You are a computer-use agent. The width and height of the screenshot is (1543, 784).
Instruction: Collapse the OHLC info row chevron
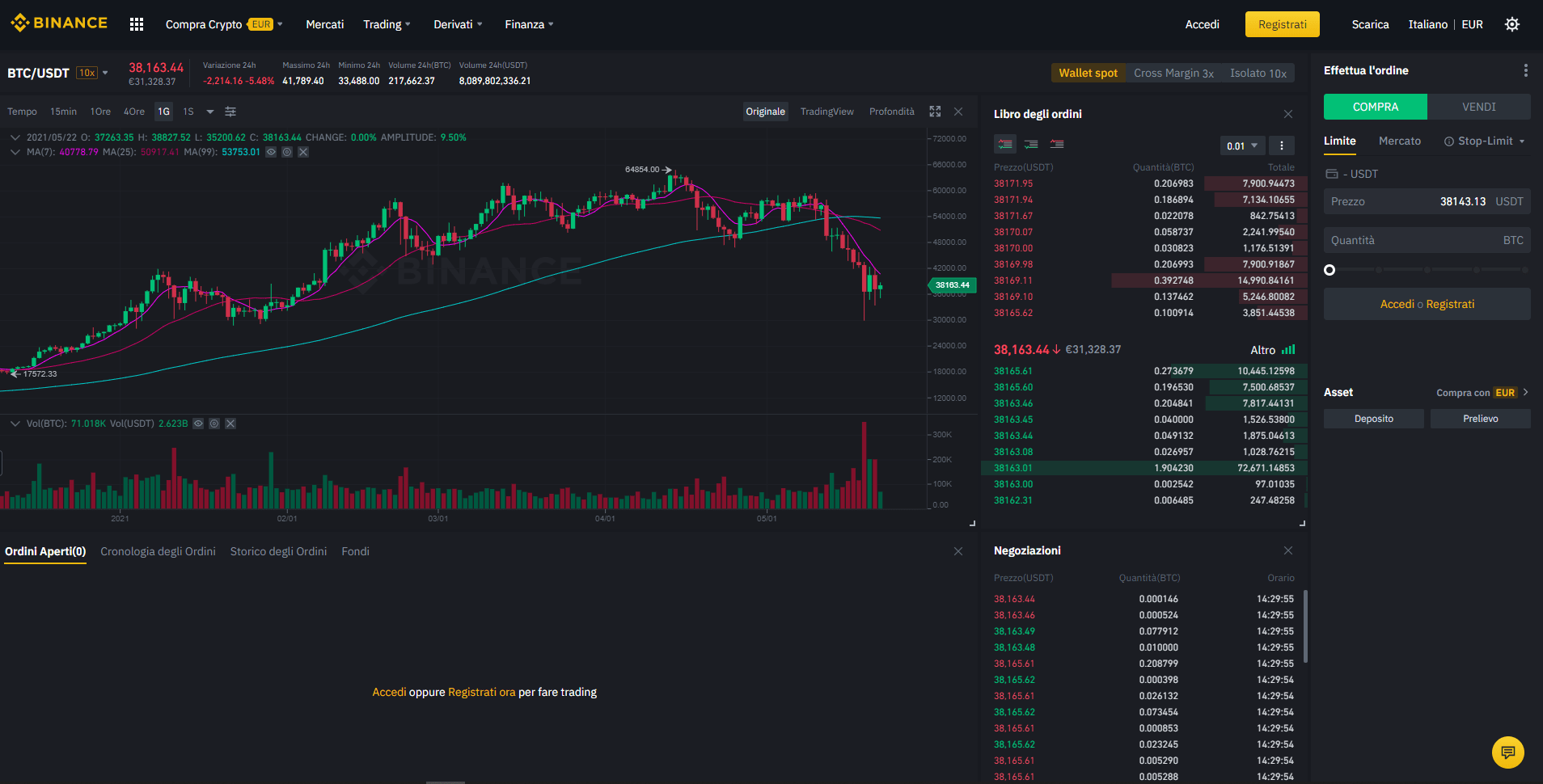point(15,137)
